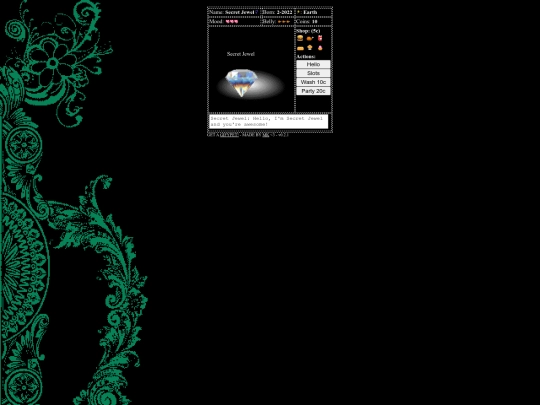Select the 'Secret Jewel' label above the diamond
The width and height of the screenshot is (540, 405).
pos(241,54)
